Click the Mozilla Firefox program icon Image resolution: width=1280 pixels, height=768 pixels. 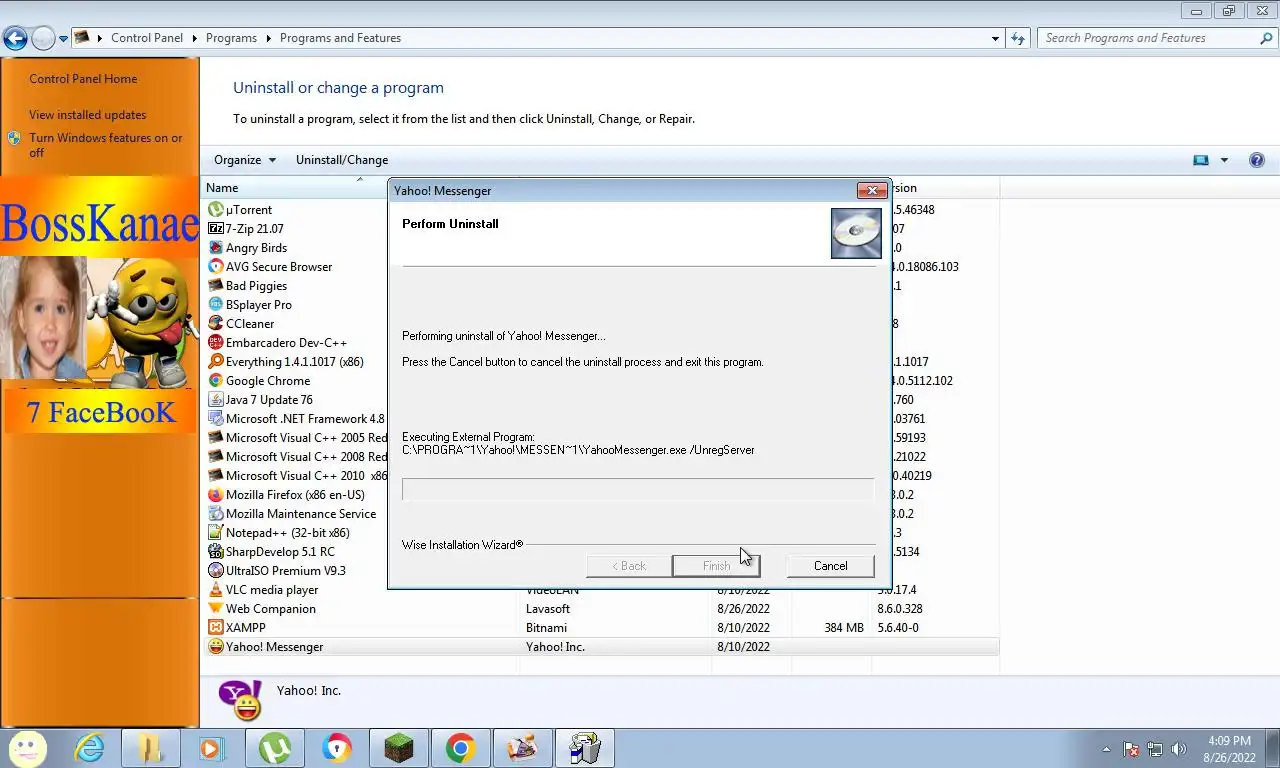click(215, 495)
